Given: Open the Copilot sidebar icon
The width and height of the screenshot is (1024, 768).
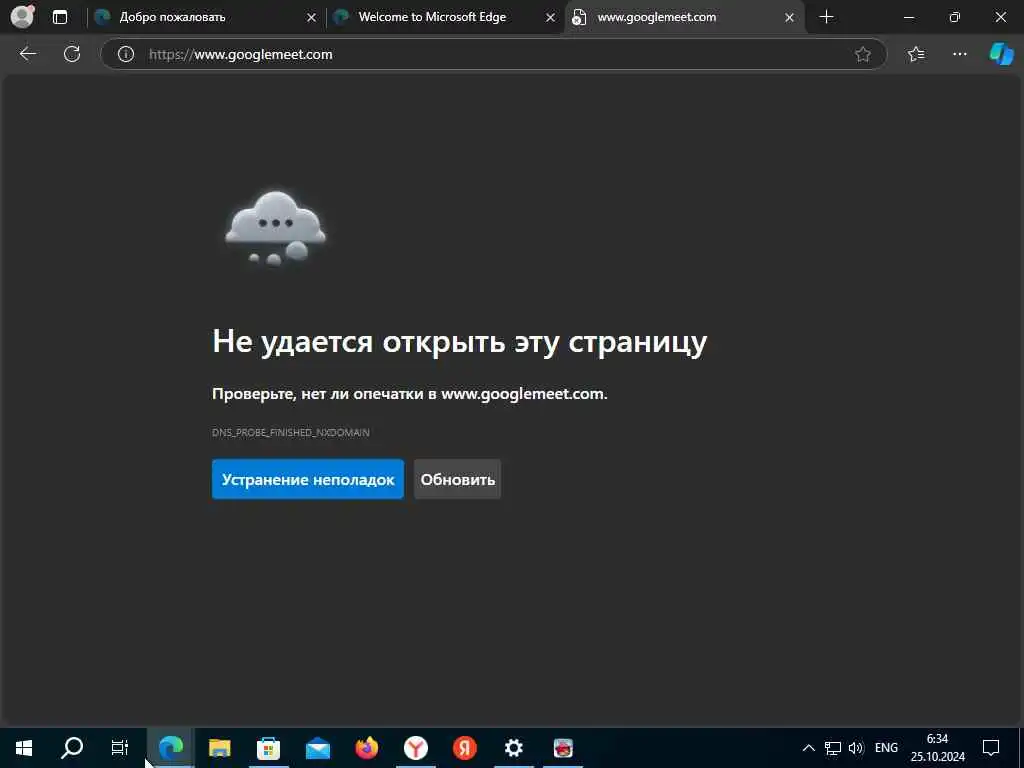Looking at the screenshot, I should click(x=1001, y=54).
